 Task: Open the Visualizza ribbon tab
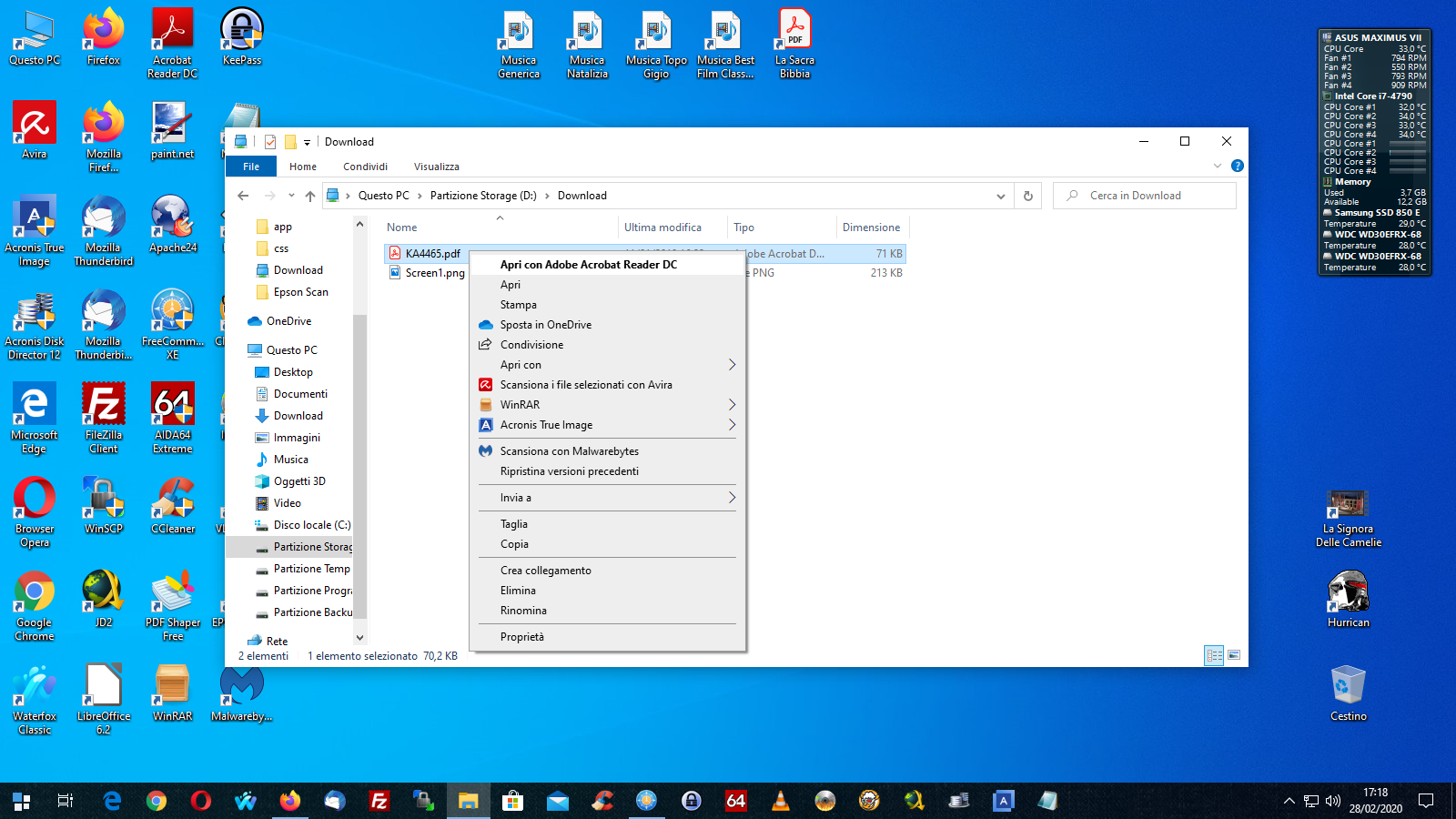tap(436, 167)
